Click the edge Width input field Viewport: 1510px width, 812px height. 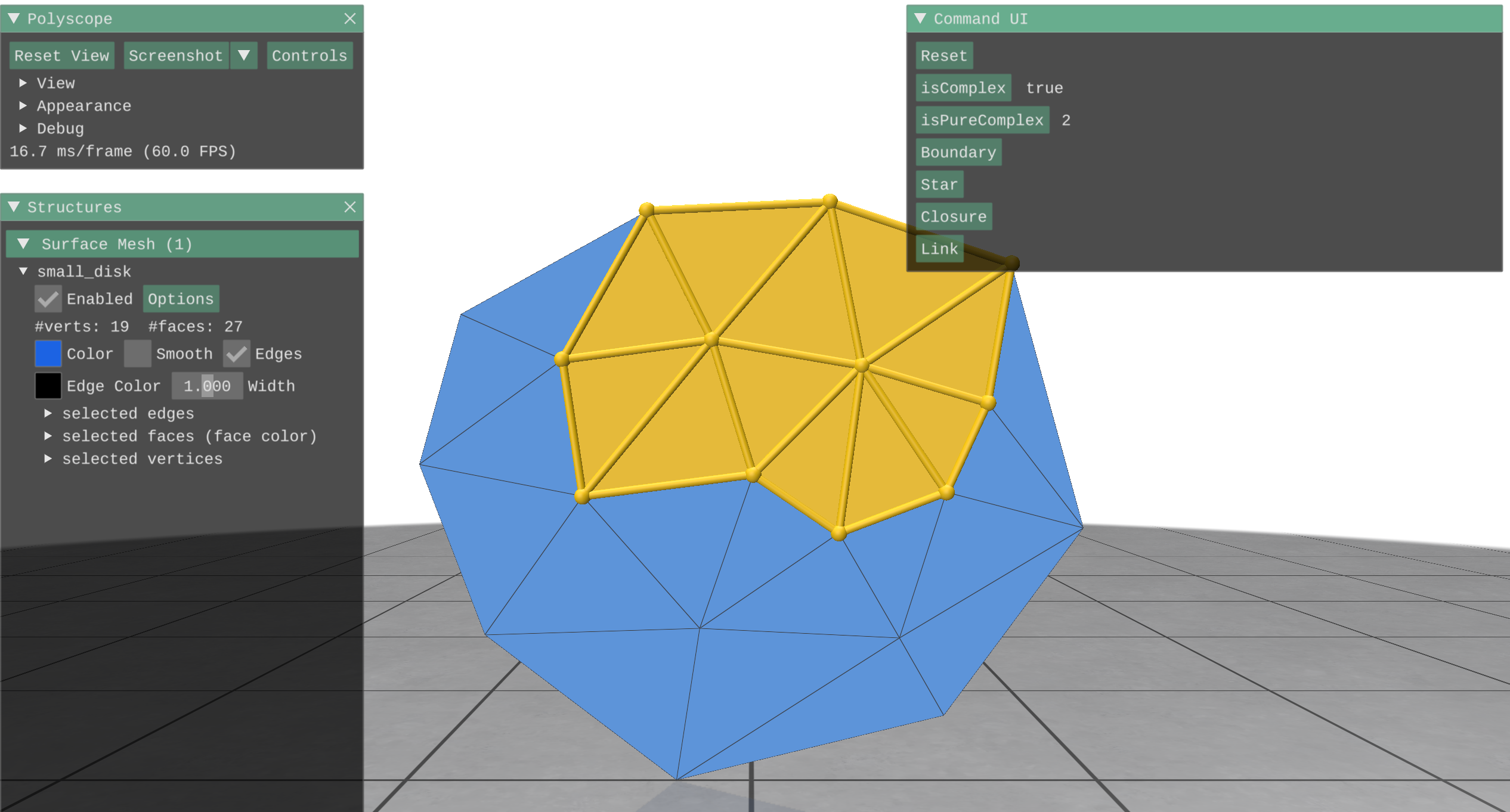pos(206,386)
